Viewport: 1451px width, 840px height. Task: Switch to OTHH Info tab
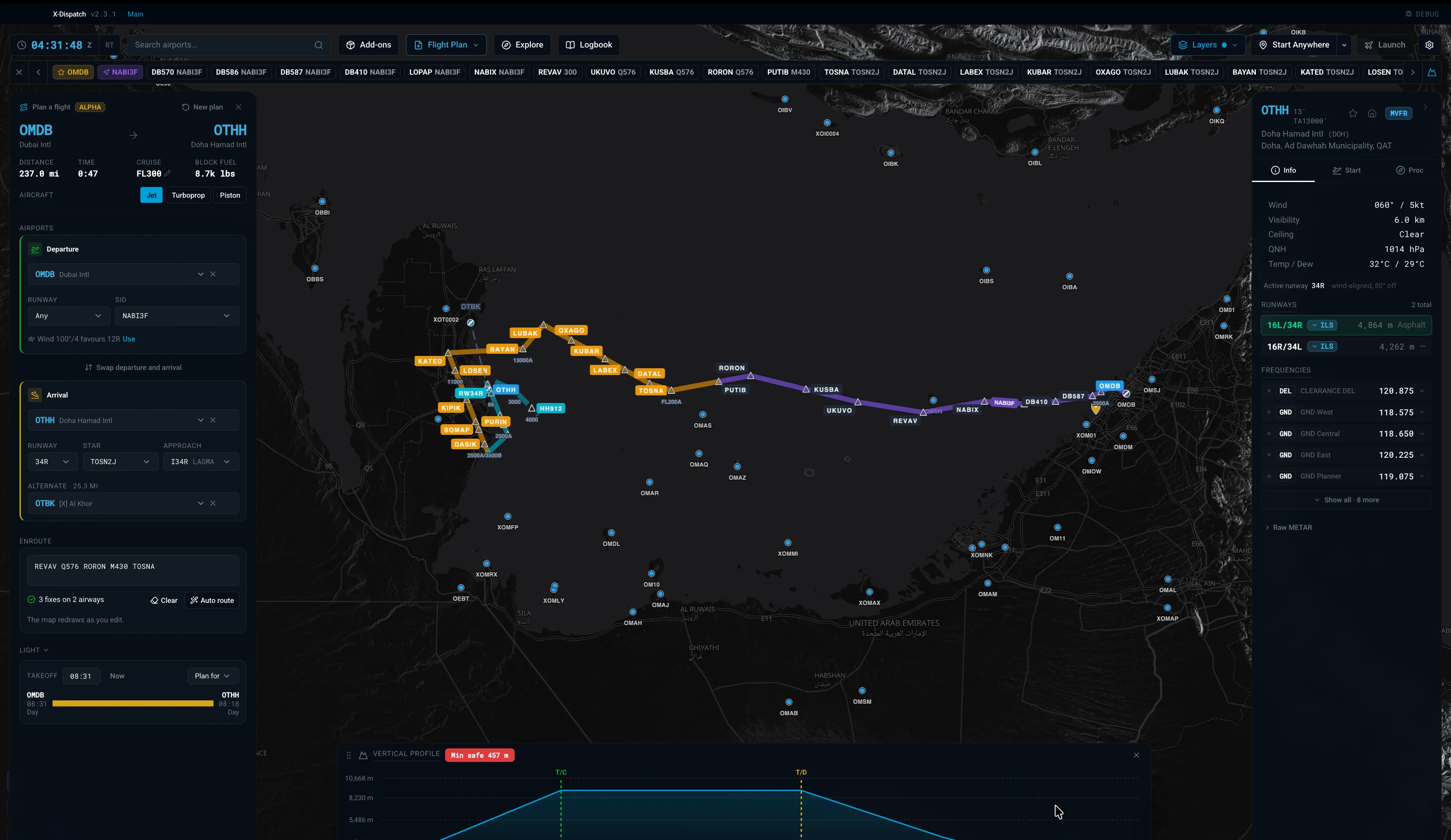coord(1283,171)
